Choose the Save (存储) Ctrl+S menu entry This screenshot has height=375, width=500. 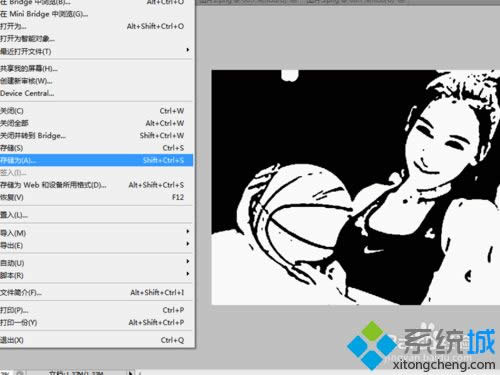[96, 148]
